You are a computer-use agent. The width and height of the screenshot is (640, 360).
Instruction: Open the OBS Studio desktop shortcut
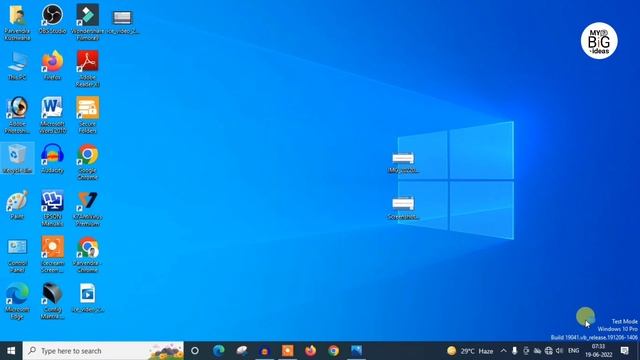coord(52,19)
